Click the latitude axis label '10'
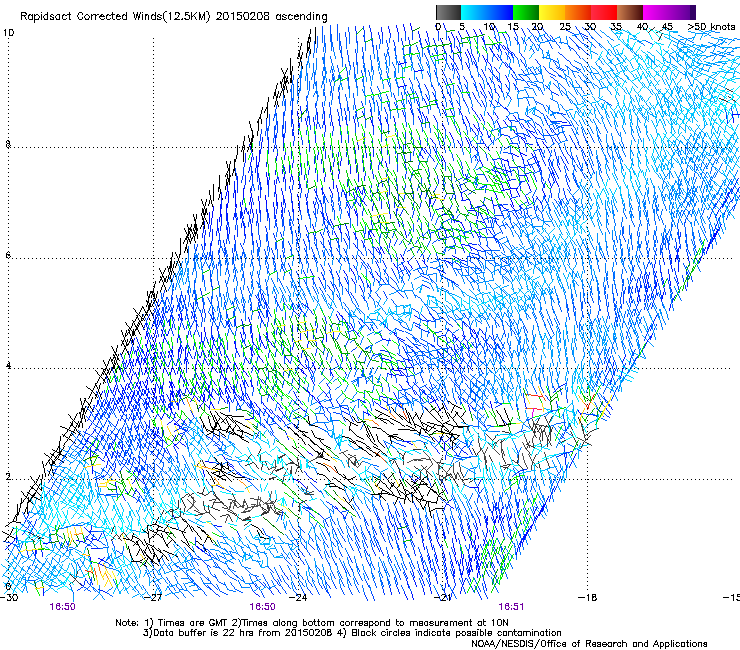The height and width of the screenshot is (650, 740). click(x=8, y=33)
